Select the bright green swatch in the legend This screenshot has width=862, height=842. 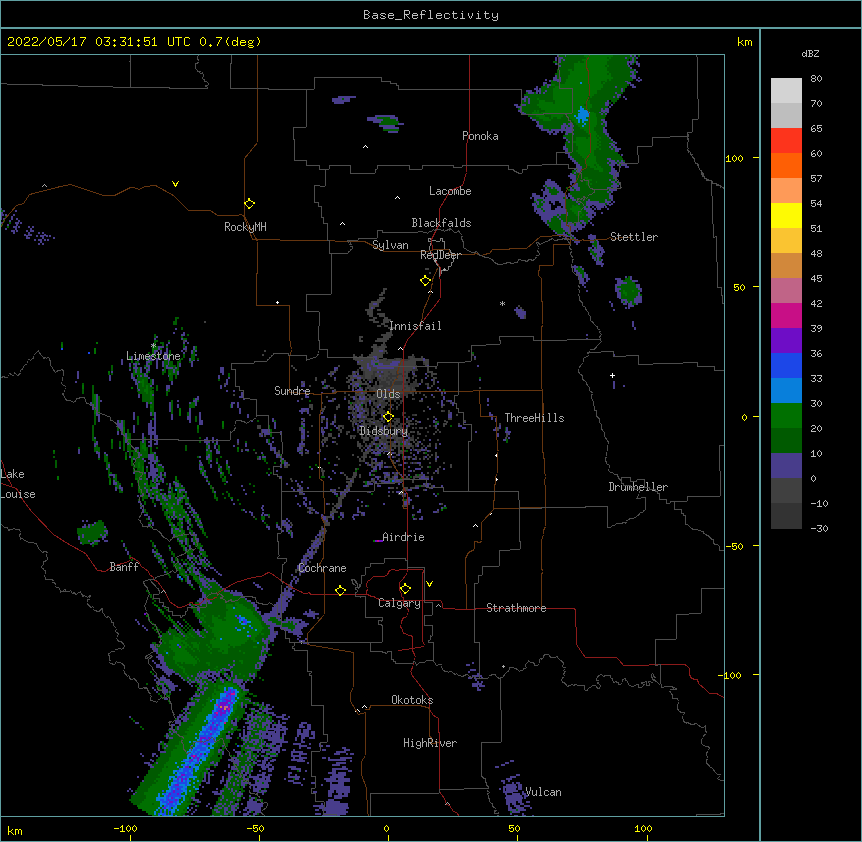(x=786, y=416)
